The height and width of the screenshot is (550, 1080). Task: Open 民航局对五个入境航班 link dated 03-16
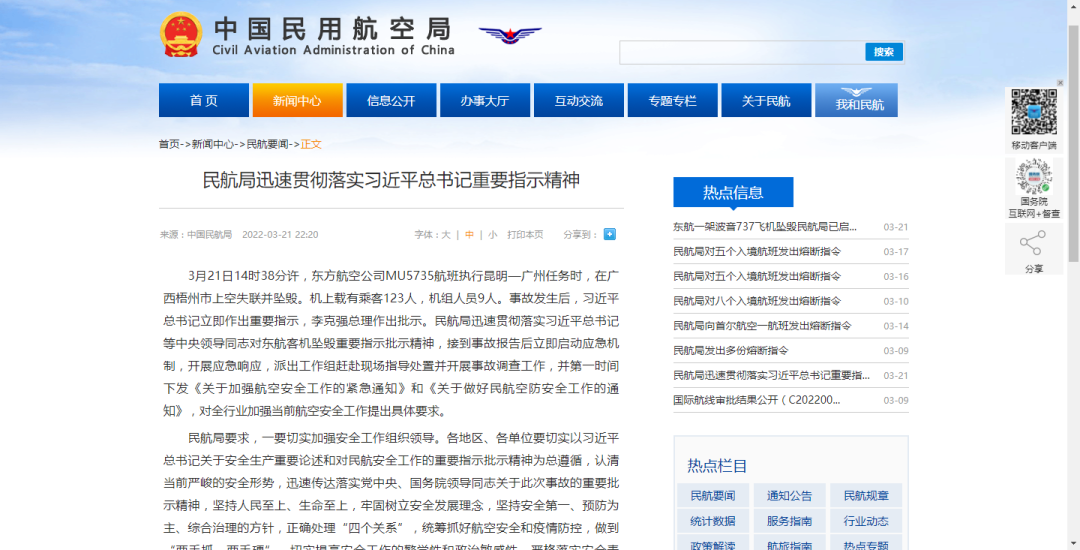[757, 276]
